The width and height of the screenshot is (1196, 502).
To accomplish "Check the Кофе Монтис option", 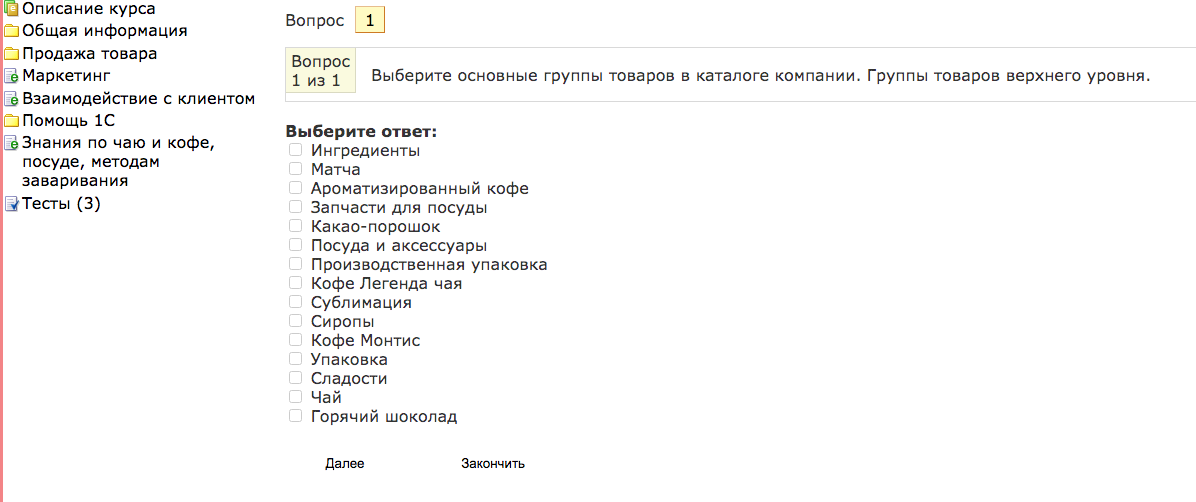I will coord(294,339).
